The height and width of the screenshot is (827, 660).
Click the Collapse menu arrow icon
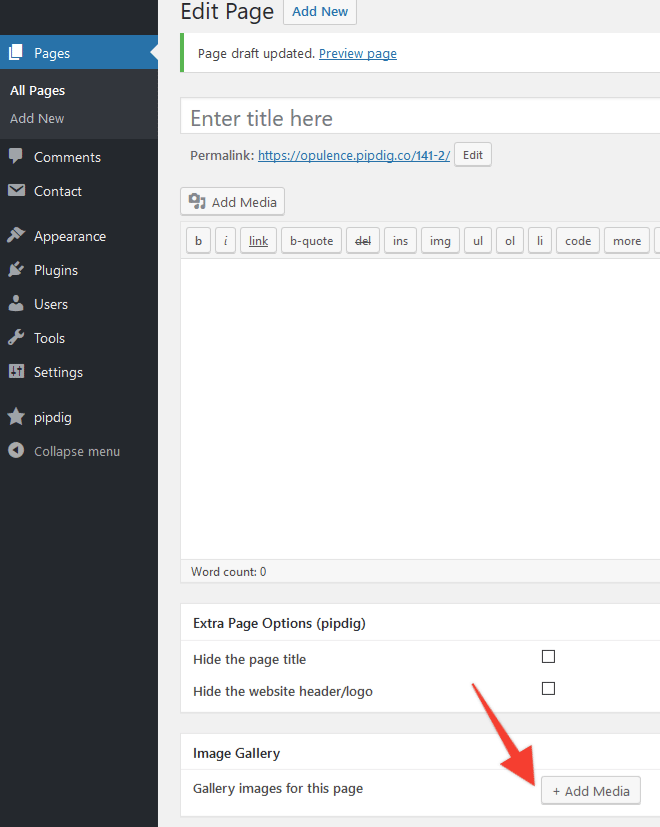pyautogui.click(x=16, y=450)
